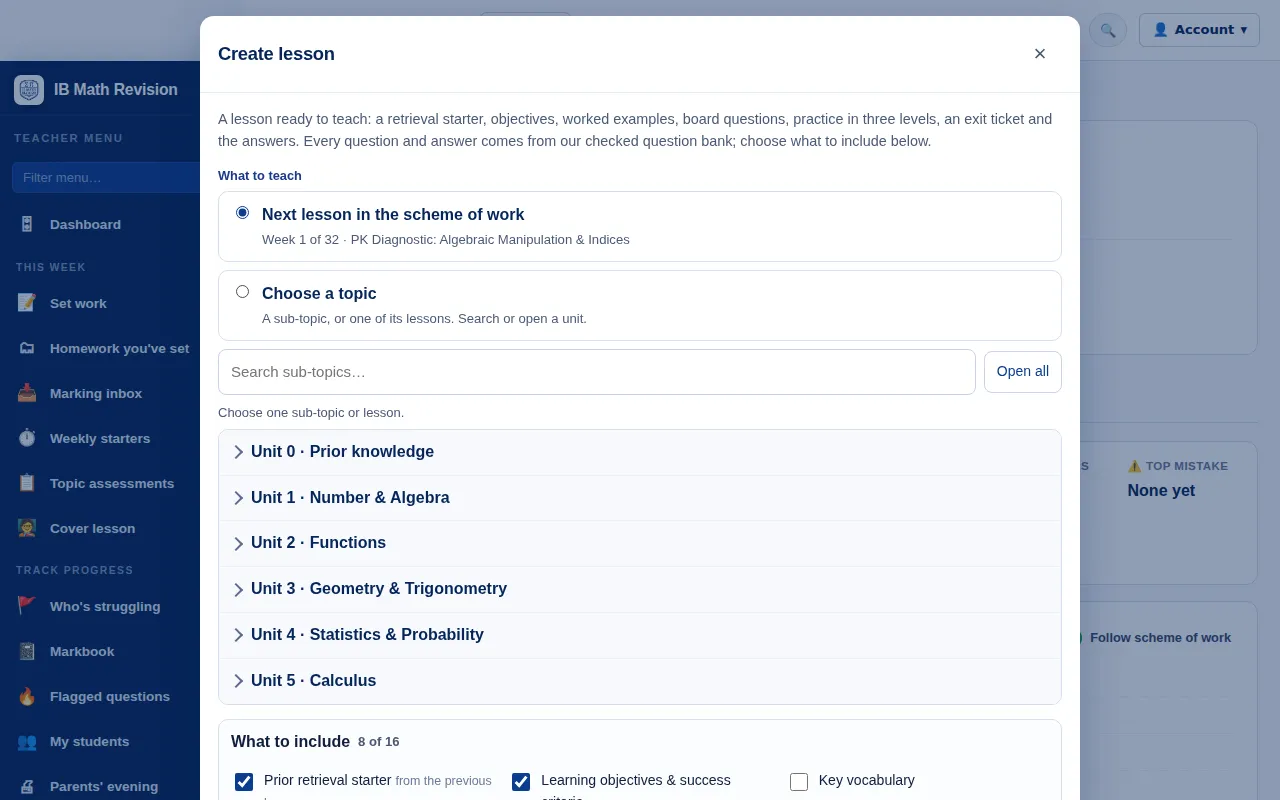Expand Unit 2 · Functions
1280x800 pixels.
click(640, 543)
